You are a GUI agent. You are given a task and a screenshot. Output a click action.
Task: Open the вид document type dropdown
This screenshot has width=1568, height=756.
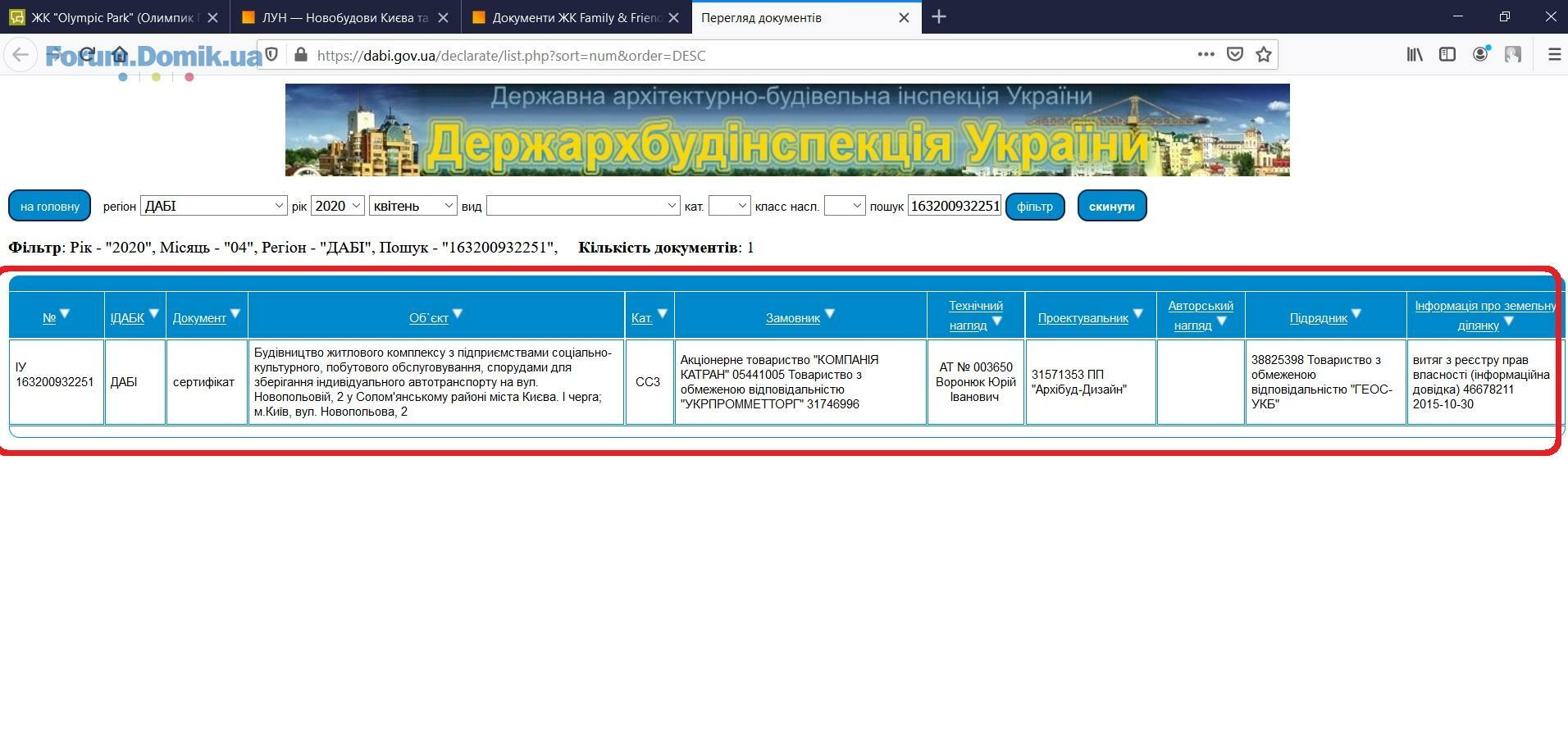[x=583, y=206]
